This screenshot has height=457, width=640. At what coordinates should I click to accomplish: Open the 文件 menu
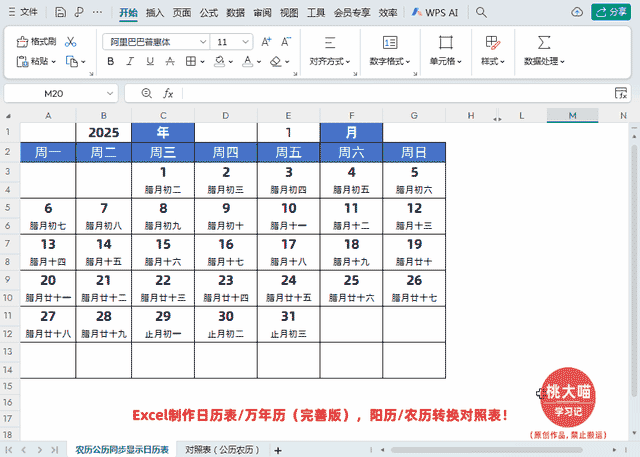23,12
